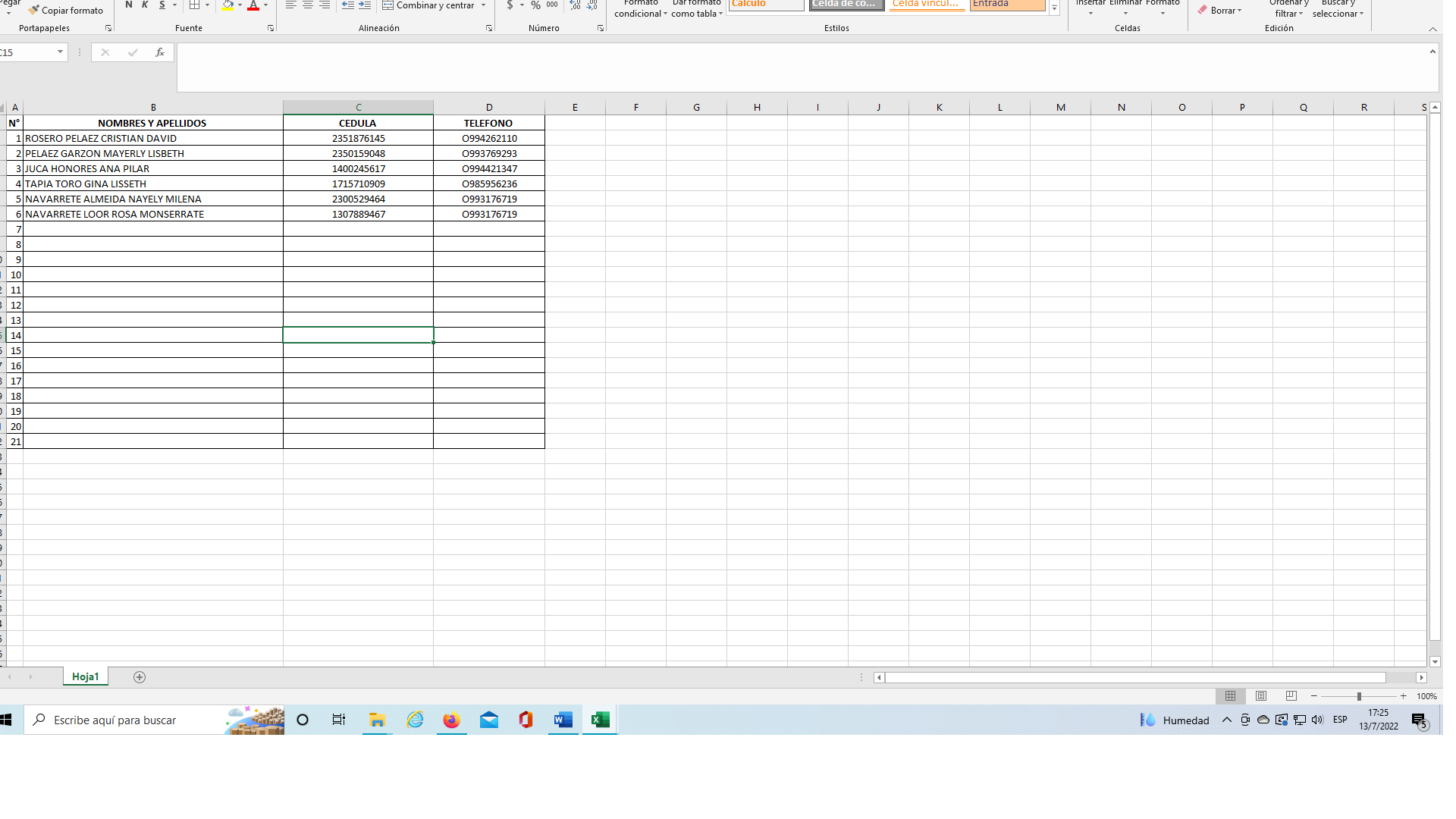Click the percent style icon

[535, 5]
